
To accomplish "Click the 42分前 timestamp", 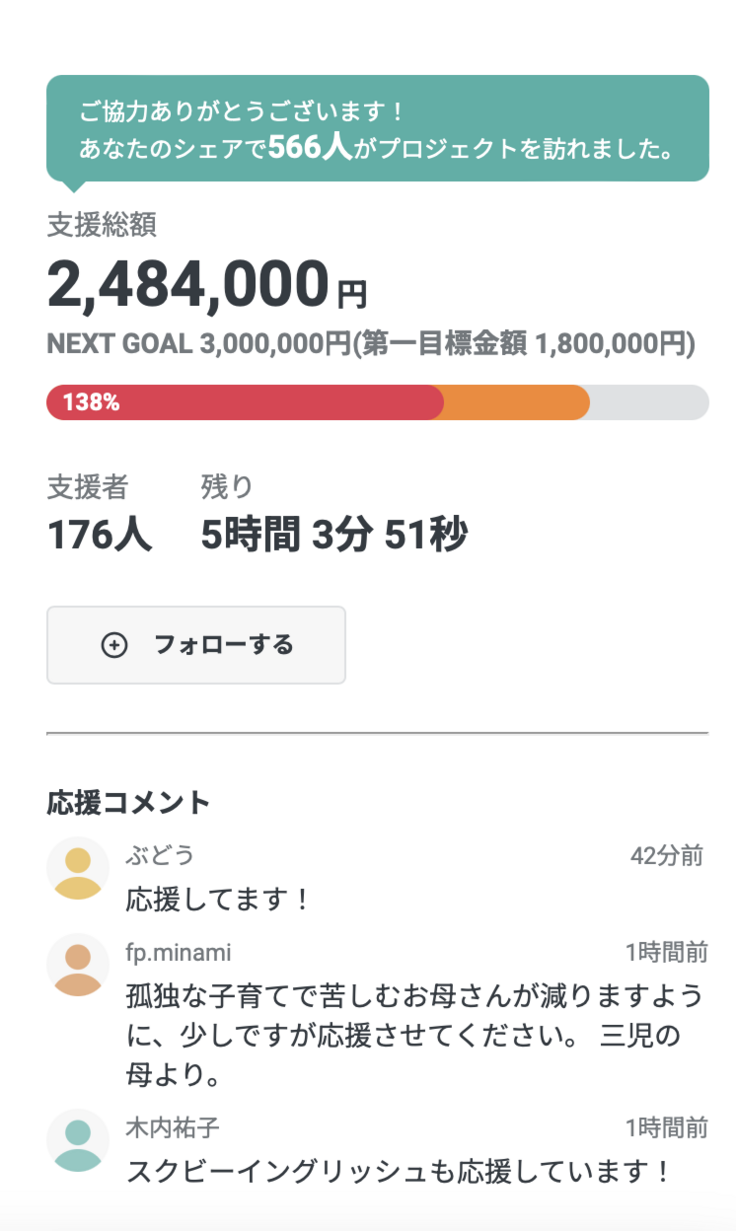I will [666, 856].
